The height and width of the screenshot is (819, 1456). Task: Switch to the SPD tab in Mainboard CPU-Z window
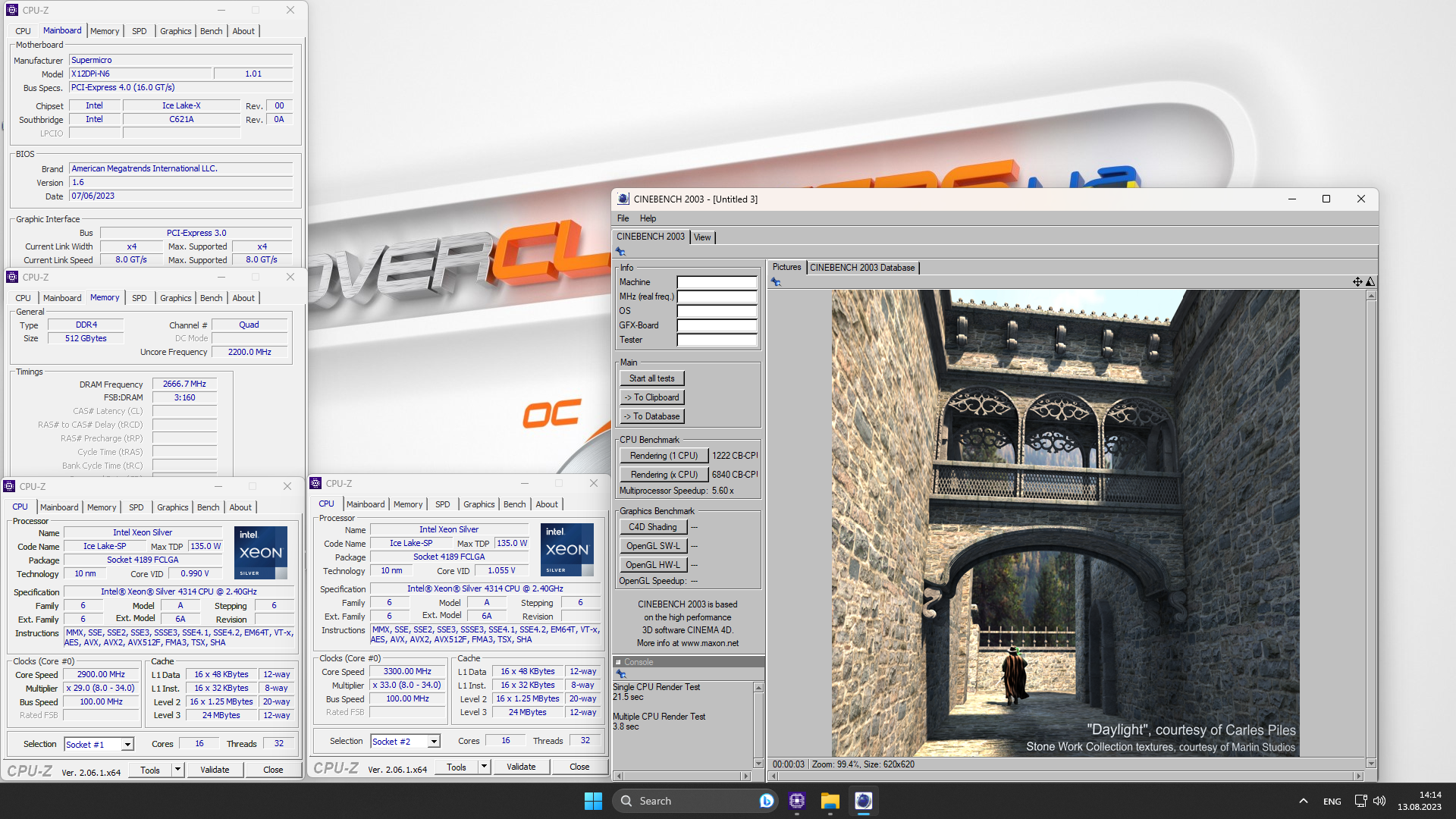click(x=140, y=31)
